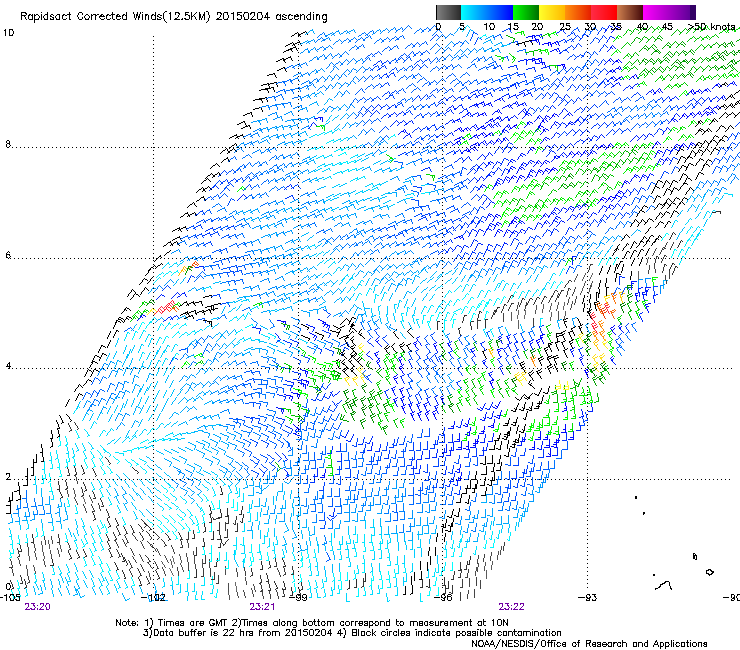Click the orange 25-30 knots legend swatch
Viewport: 740px width, 650px height.
(x=578, y=12)
